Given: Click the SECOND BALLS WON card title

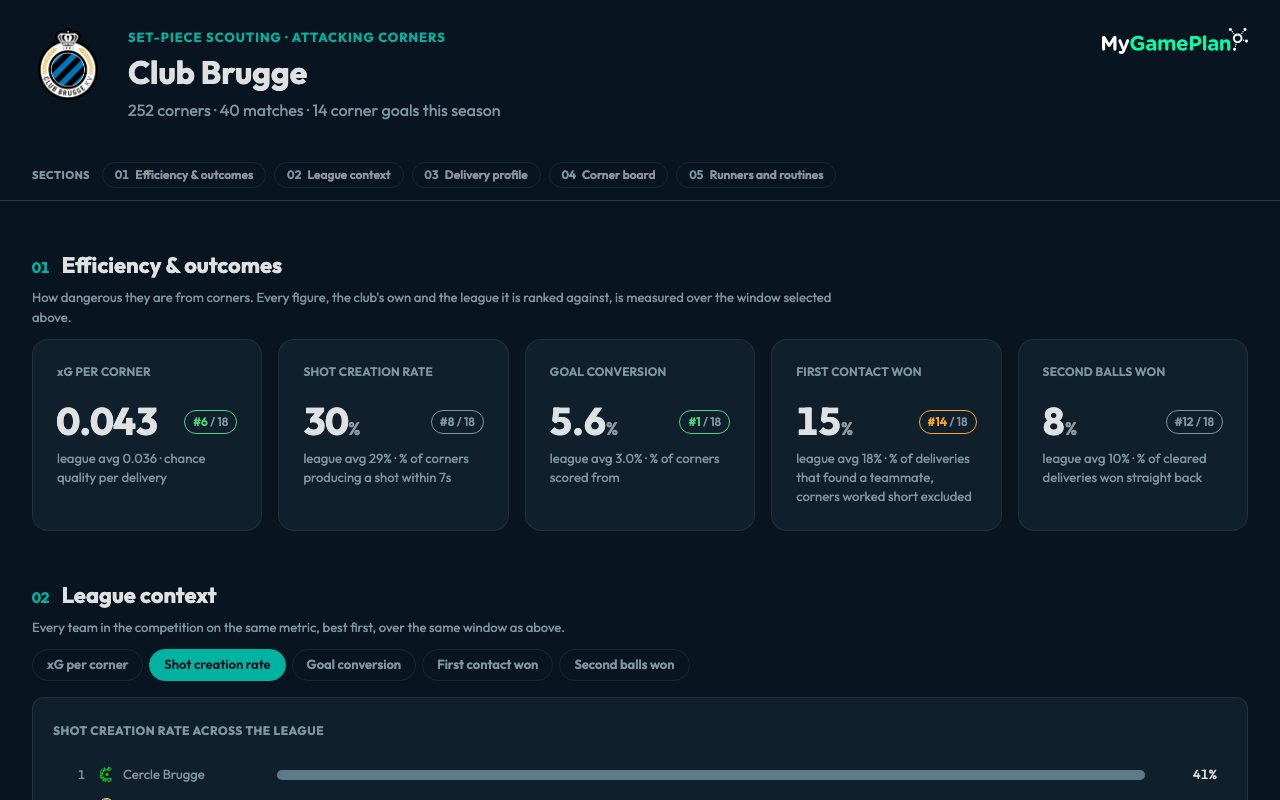Looking at the screenshot, I should pos(1104,372).
